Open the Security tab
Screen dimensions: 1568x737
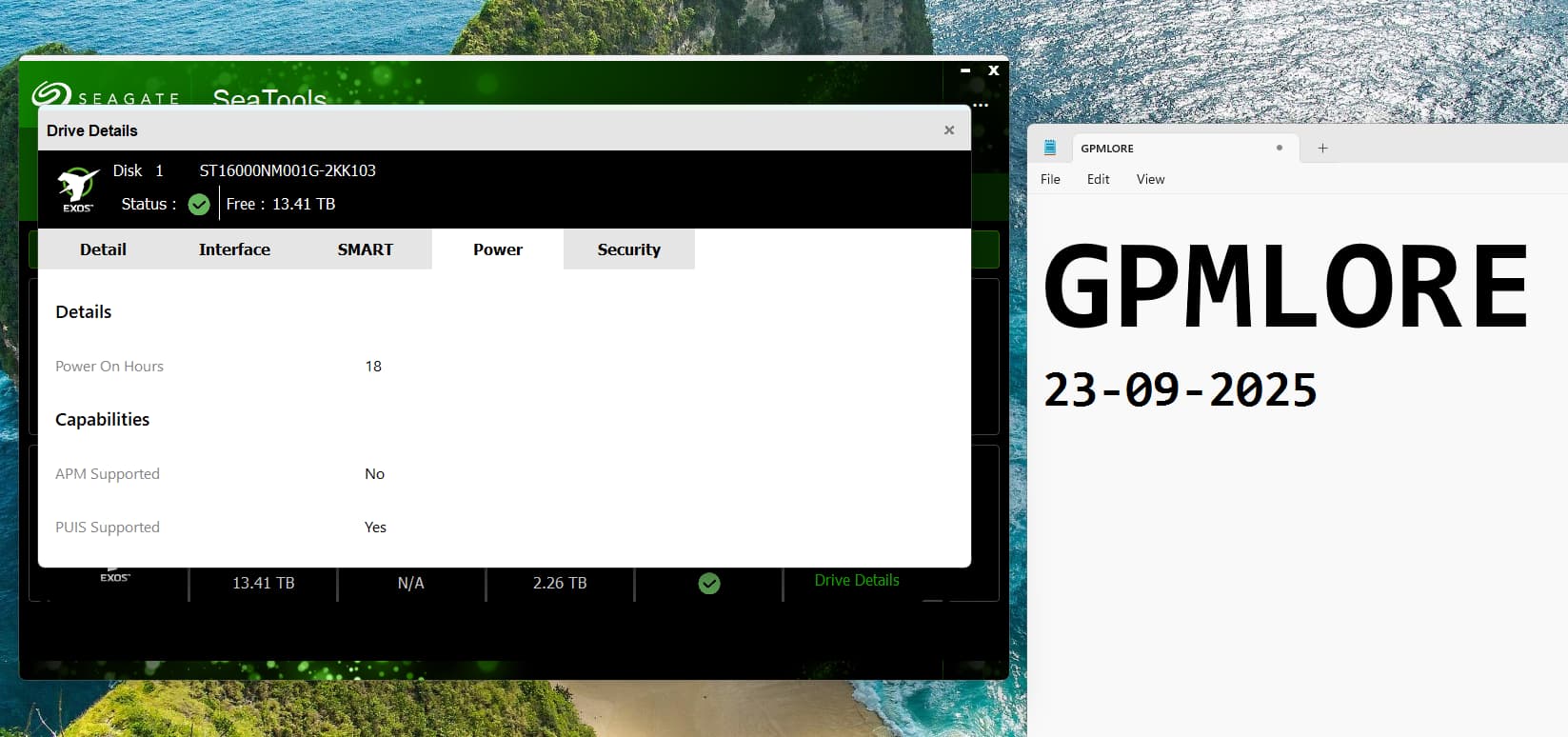[629, 249]
